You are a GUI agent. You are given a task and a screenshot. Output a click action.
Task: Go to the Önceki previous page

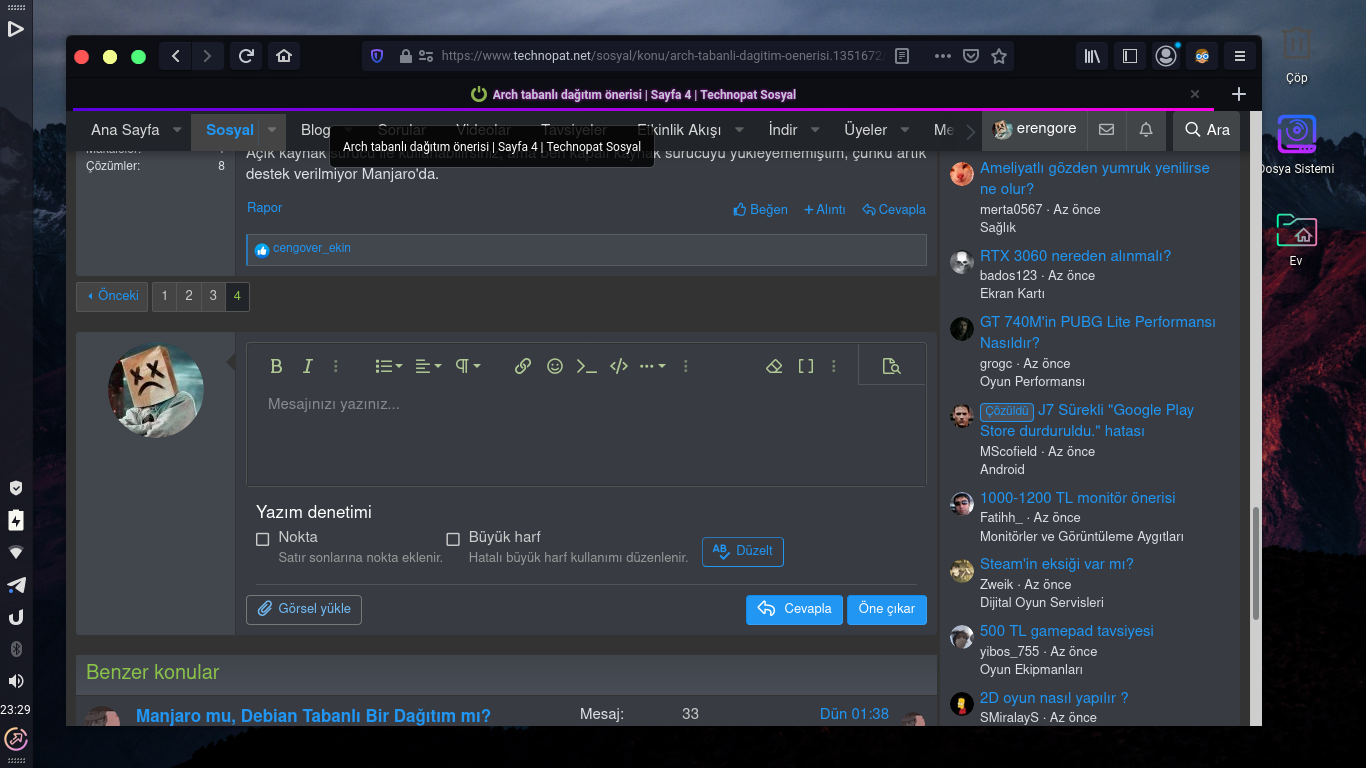tap(112, 296)
